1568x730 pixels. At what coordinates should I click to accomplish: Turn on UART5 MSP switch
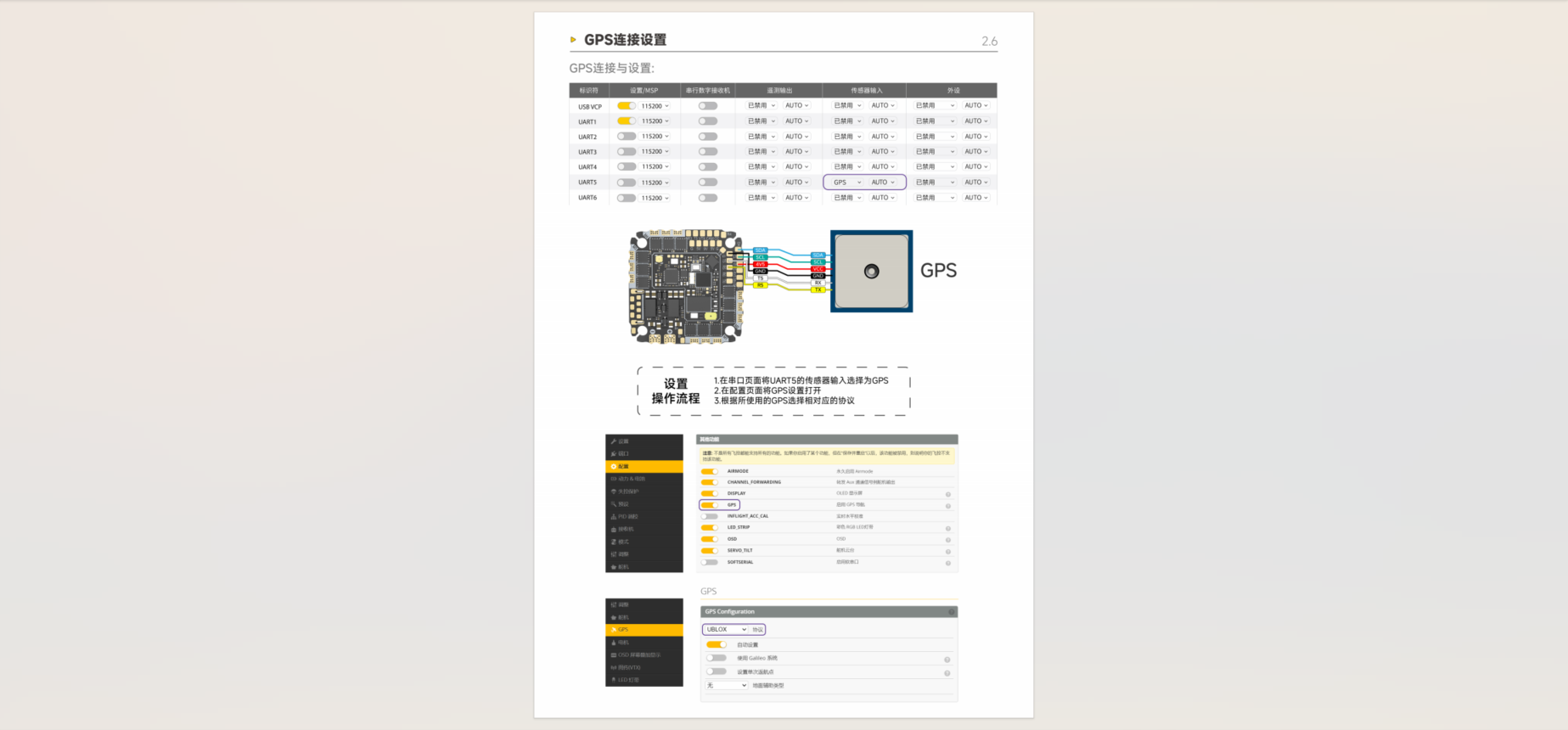(626, 182)
